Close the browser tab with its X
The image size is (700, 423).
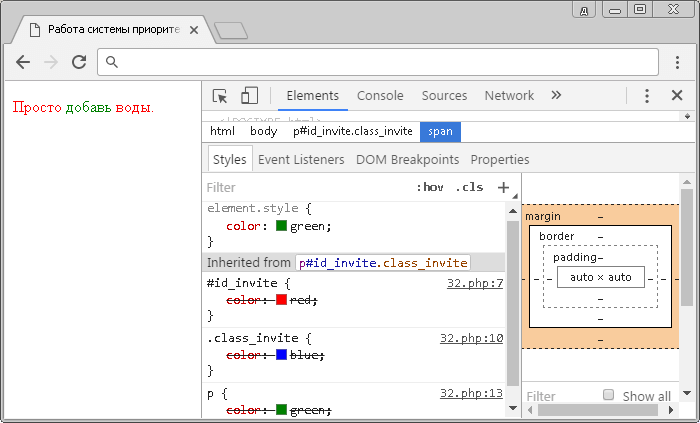pos(194,30)
